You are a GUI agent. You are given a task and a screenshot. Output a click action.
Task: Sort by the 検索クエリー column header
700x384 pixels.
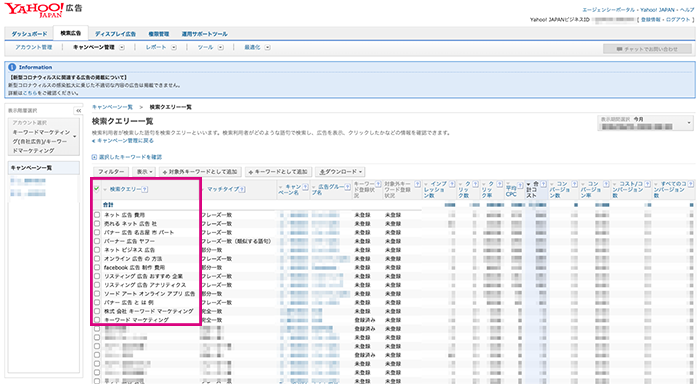tap(125, 189)
